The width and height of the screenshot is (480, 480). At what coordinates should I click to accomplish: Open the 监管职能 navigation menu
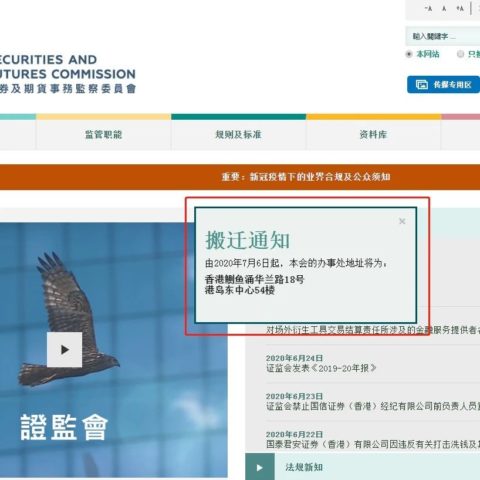click(x=103, y=135)
